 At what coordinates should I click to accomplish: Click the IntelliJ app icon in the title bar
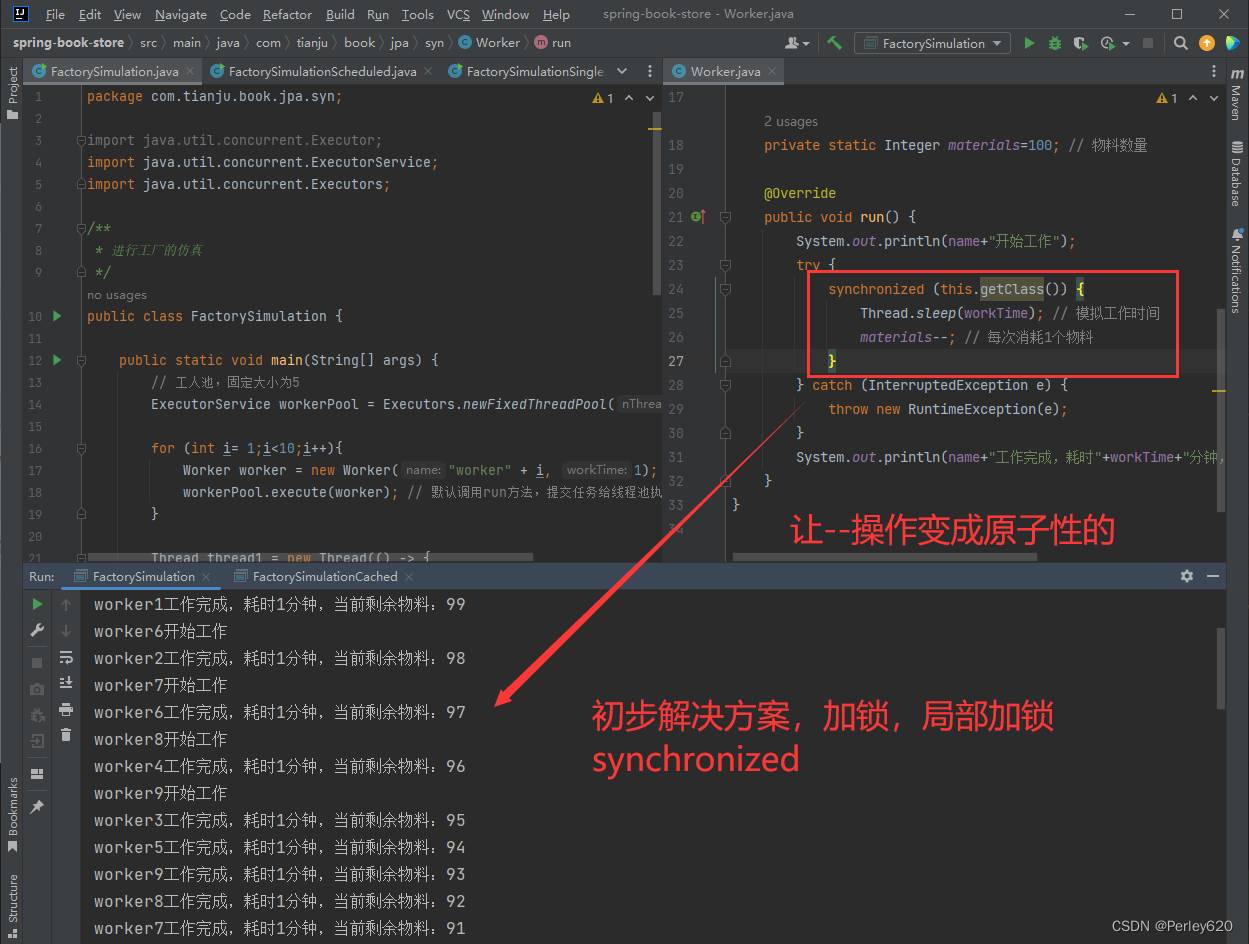tap(21, 14)
